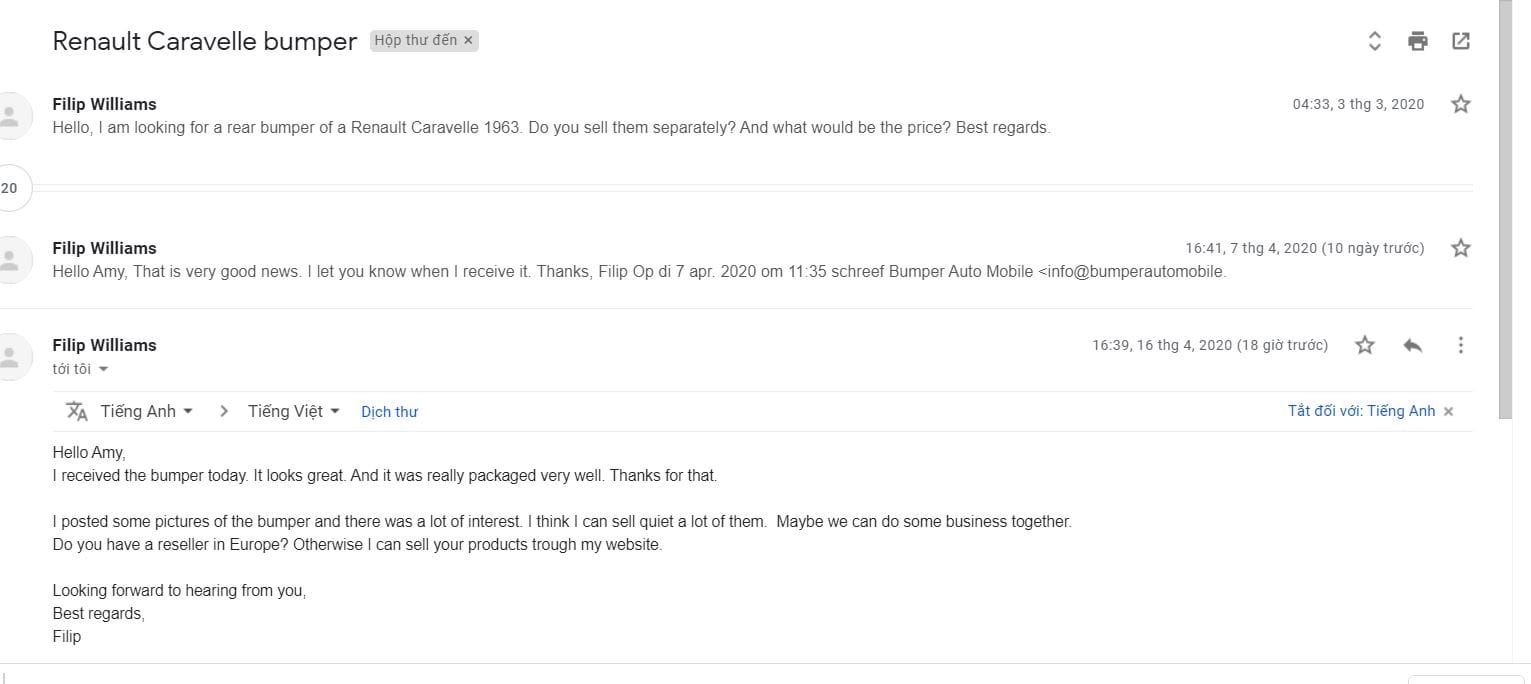Reply to Filip's latest email
The width and height of the screenshot is (1531, 684).
coord(1412,345)
